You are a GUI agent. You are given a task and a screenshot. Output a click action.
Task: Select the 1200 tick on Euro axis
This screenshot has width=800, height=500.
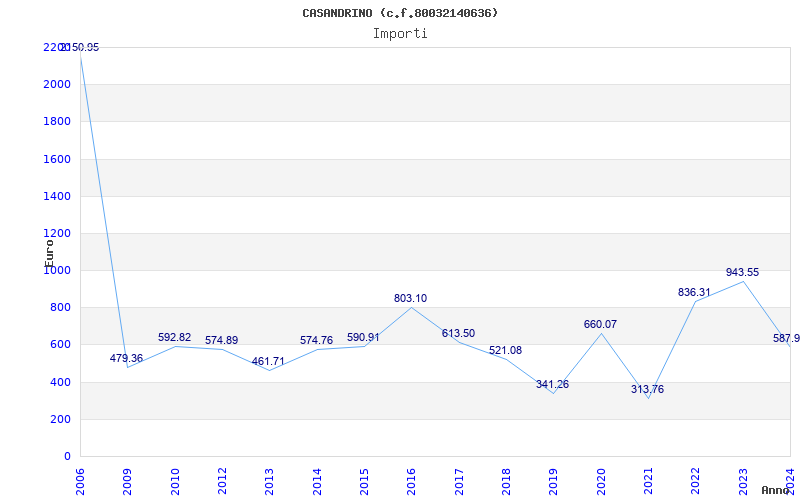pos(57,233)
